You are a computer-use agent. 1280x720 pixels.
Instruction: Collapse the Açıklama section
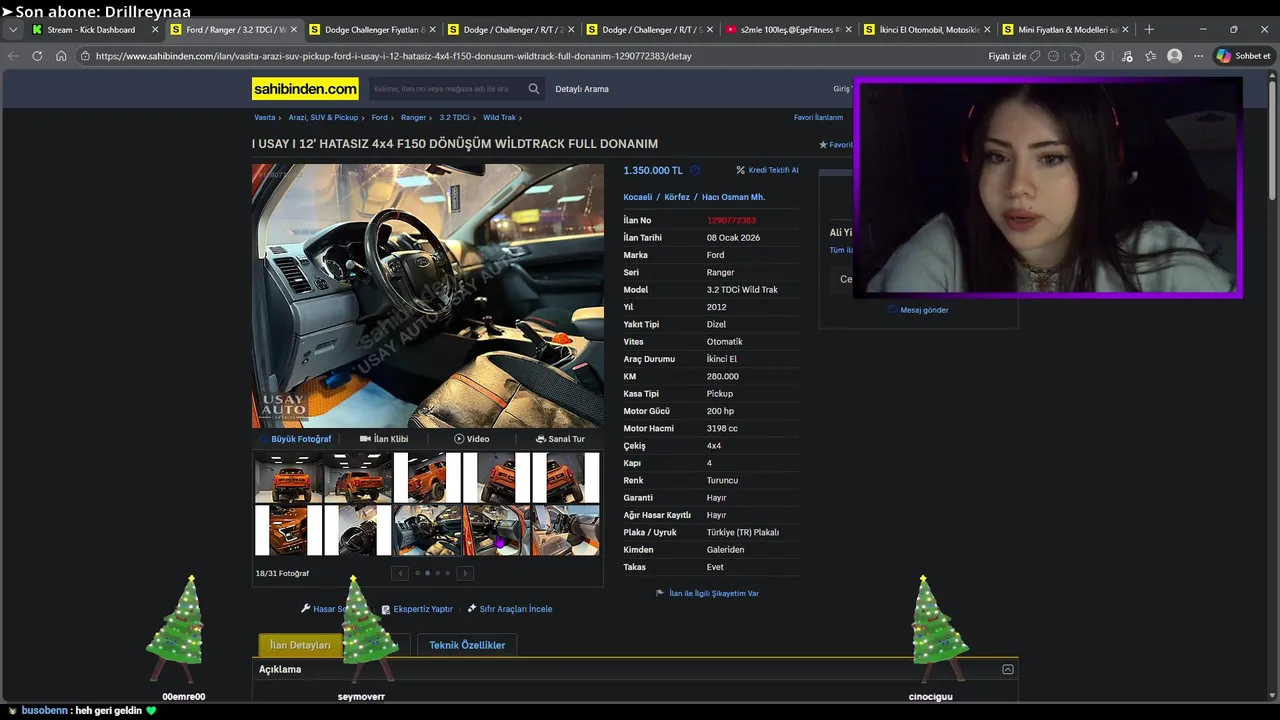pos(1008,669)
